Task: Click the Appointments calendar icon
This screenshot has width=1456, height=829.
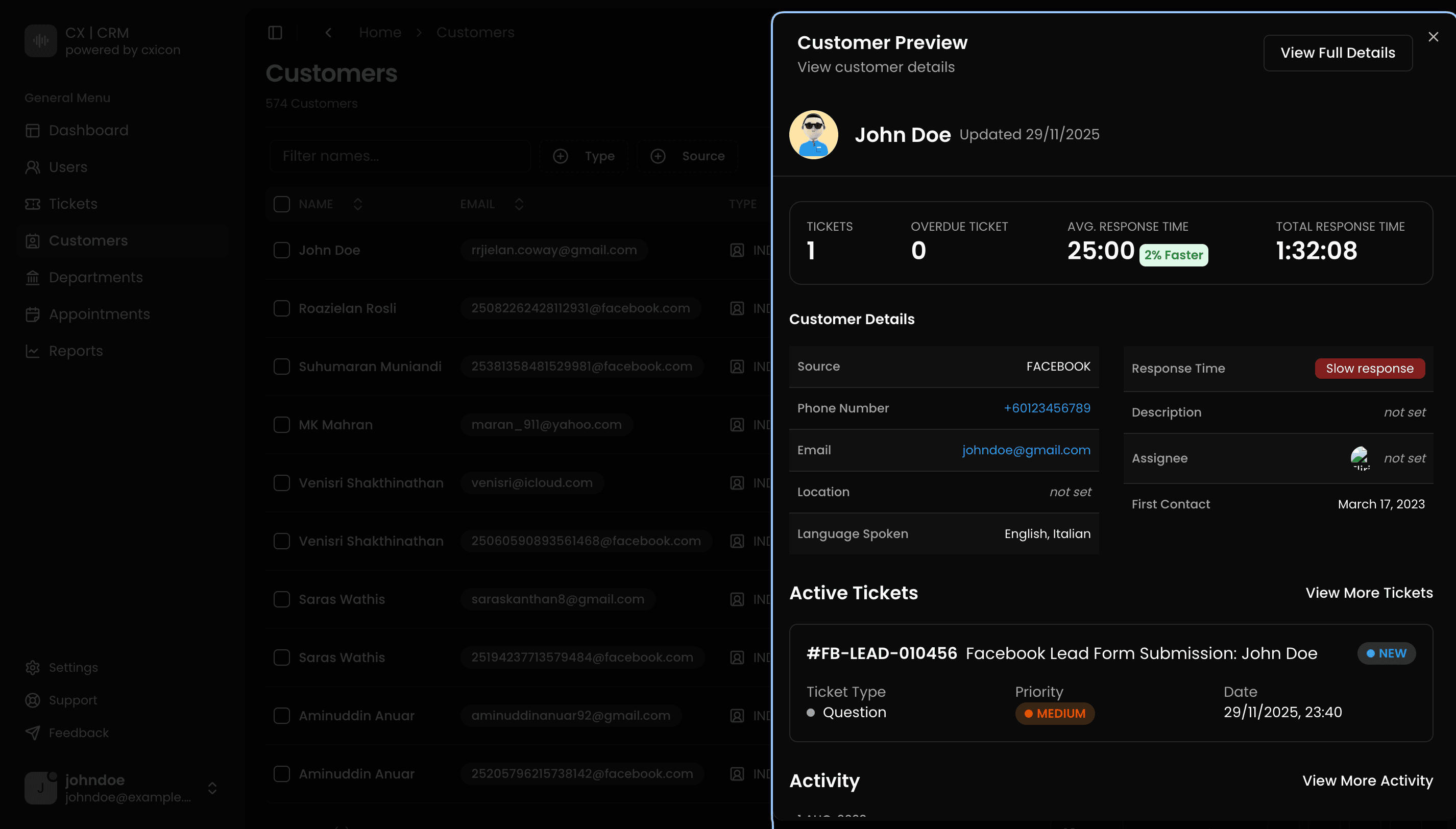Action: coord(33,314)
